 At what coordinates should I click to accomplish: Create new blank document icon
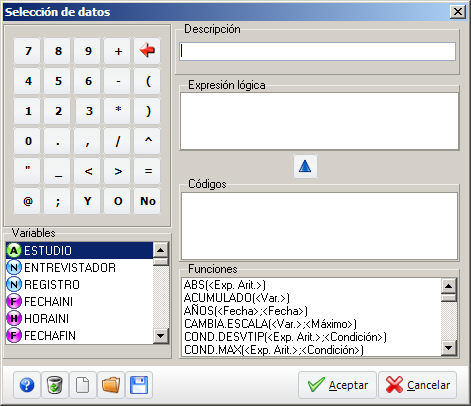point(83,385)
